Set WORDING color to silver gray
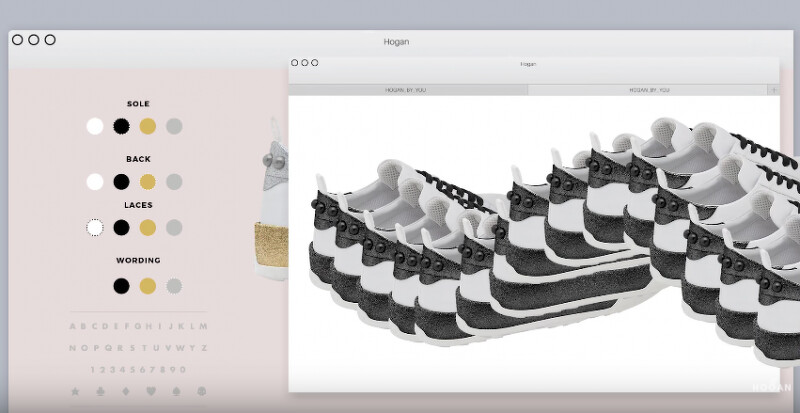 pos(174,286)
